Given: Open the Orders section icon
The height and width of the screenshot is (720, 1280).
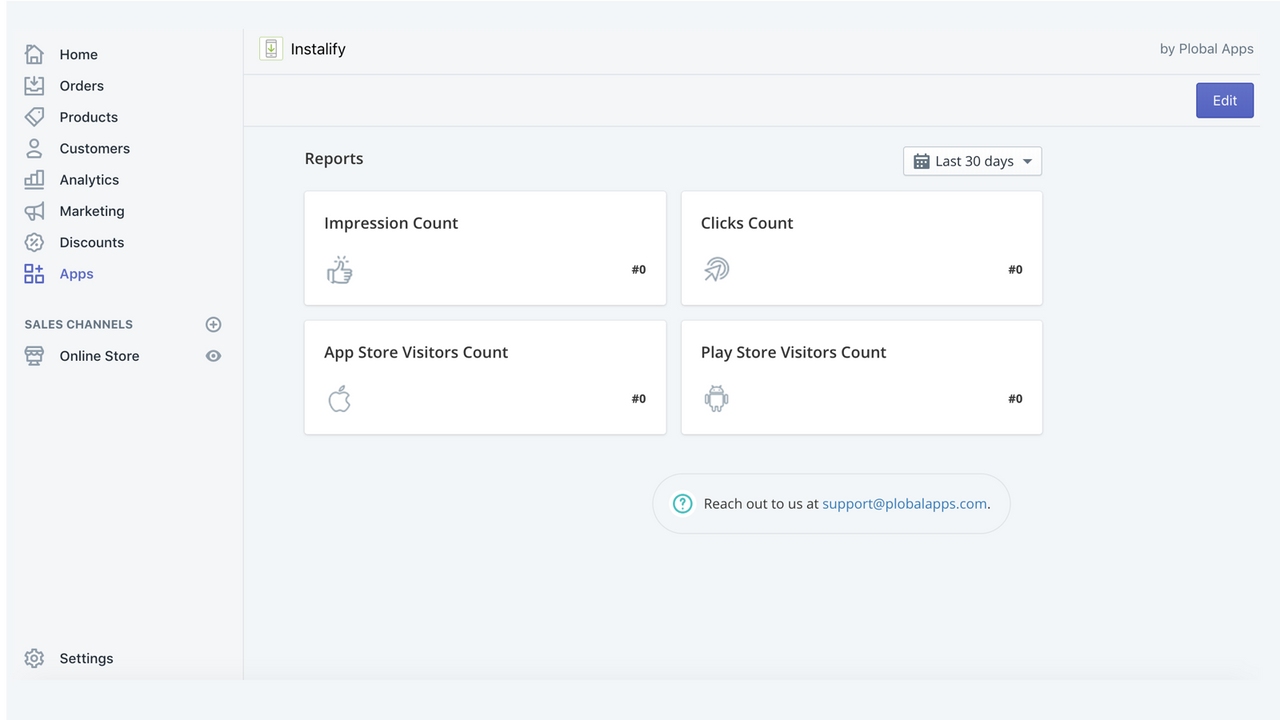Looking at the screenshot, I should click(33, 85).
